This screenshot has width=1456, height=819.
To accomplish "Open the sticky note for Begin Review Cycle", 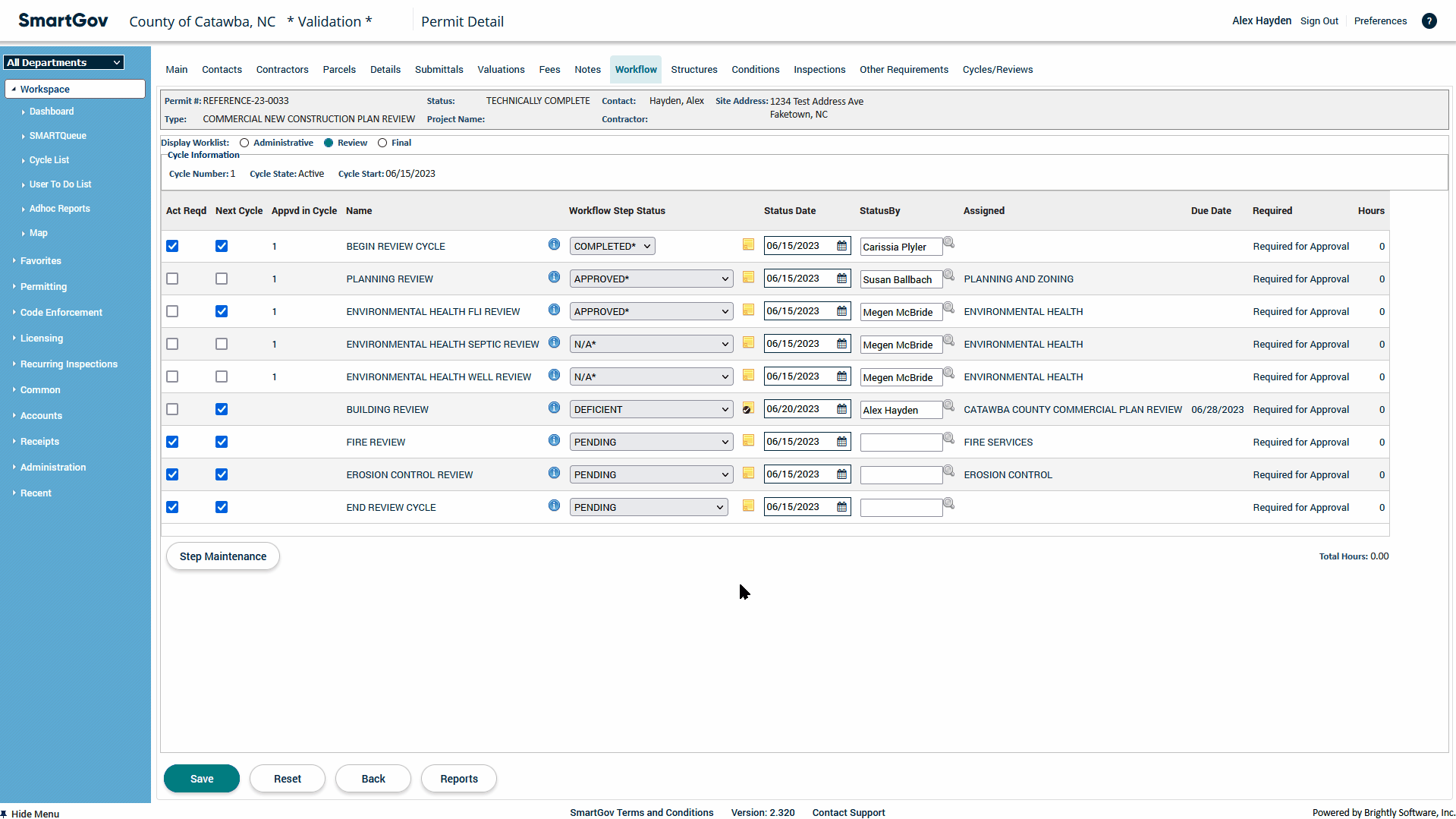I will [x=748, y=245].
